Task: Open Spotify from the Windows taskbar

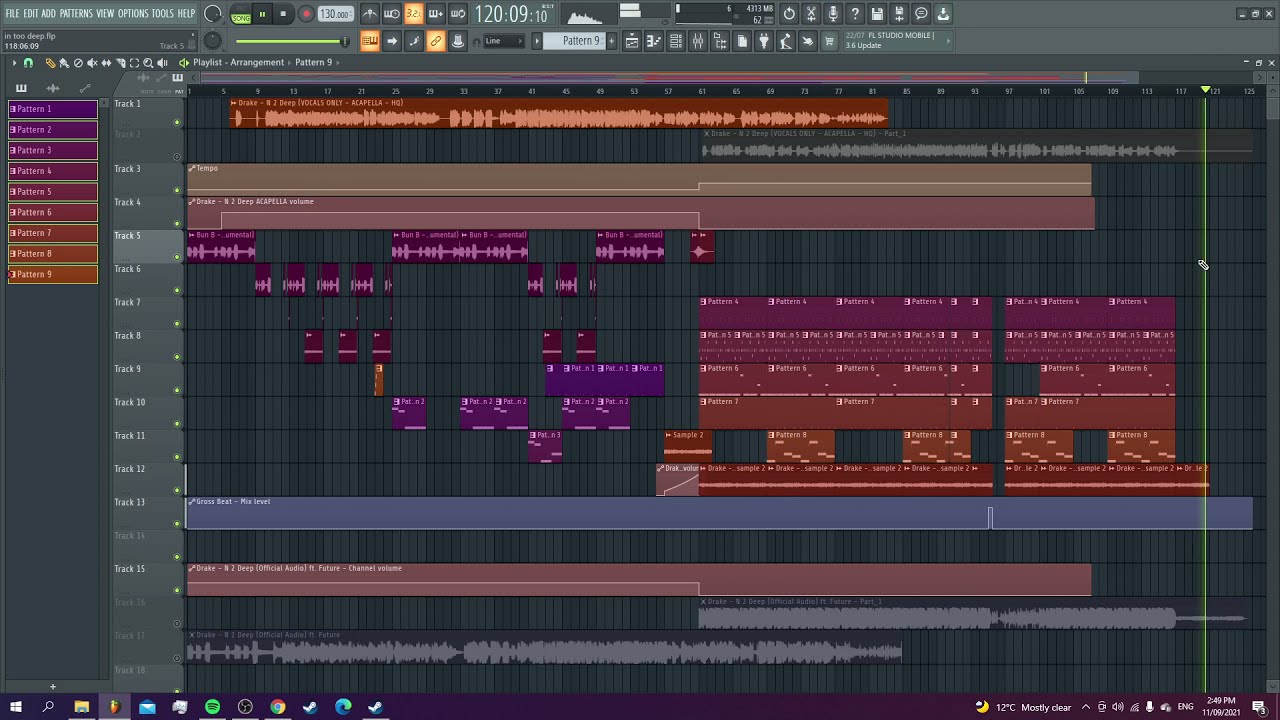Action: point(212,707)
